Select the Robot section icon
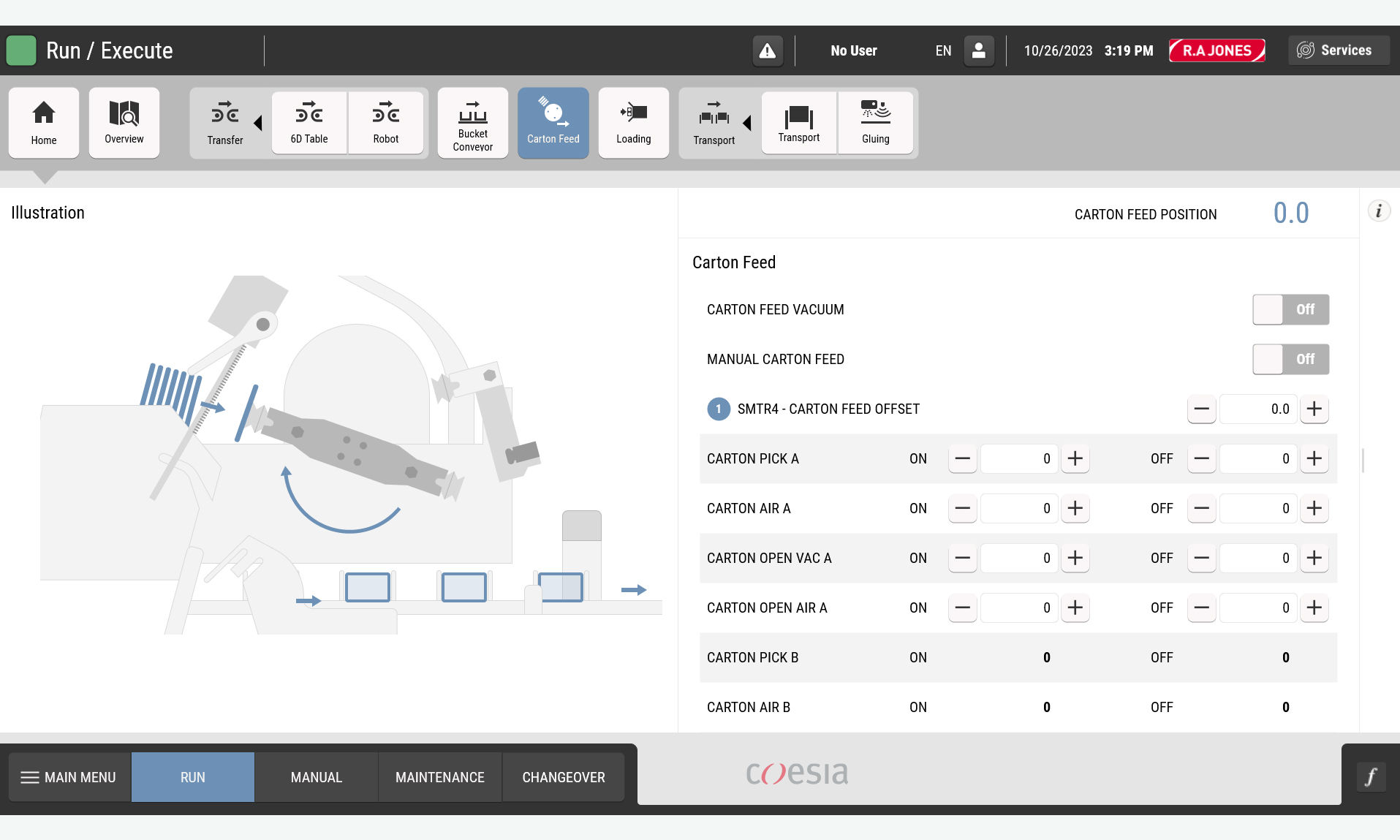The width and height of the screenshot is (1400, 840). click(386, 123)
